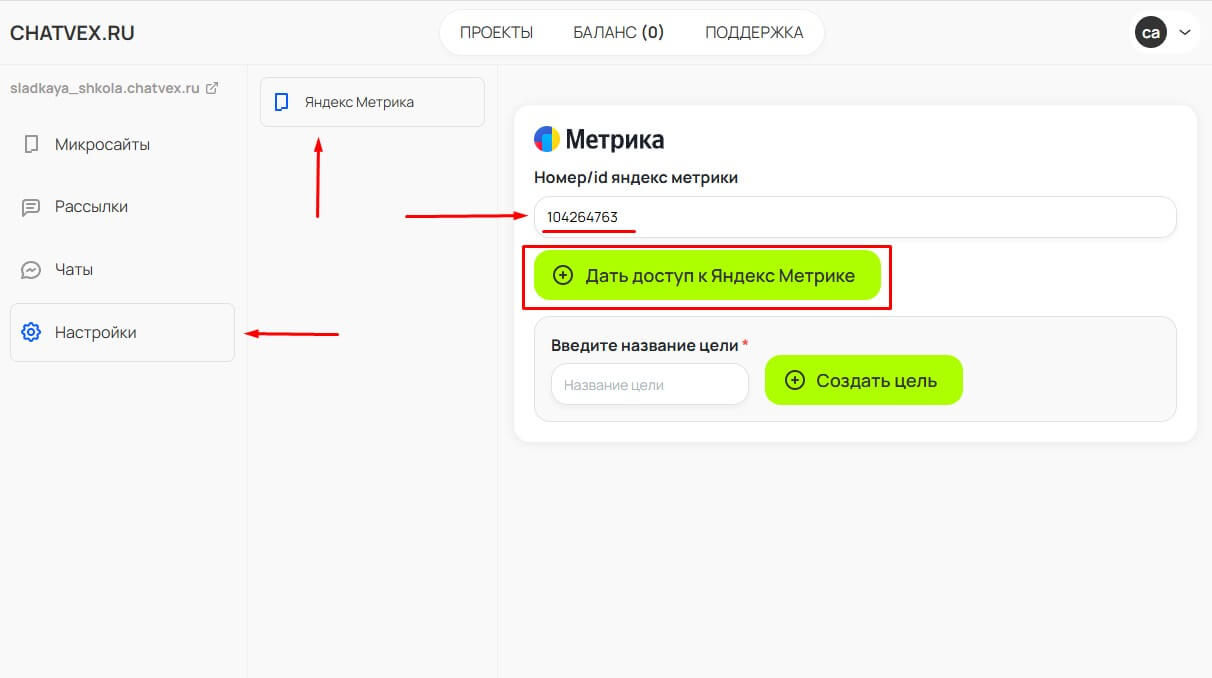Click the Яндекс Метрика submenu icon
1212x678 pixels.
[x=282, y=102]
